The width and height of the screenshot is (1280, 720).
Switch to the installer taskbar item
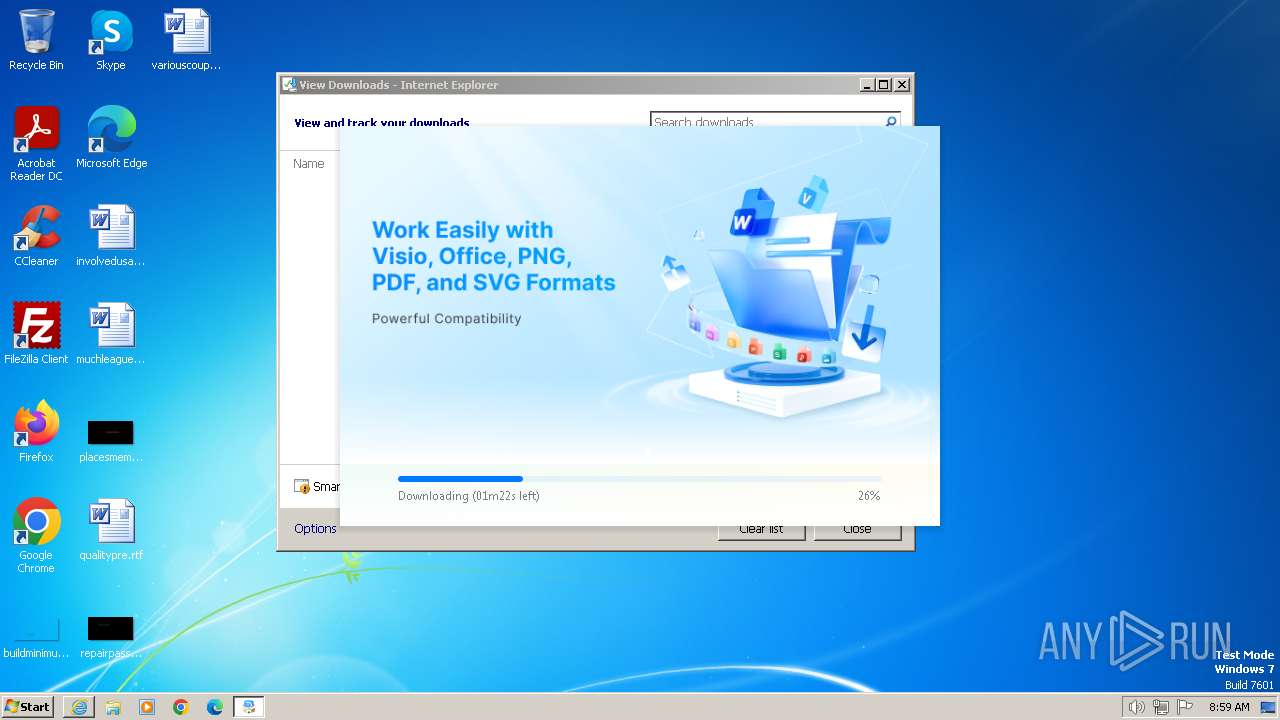coord(249,707)
